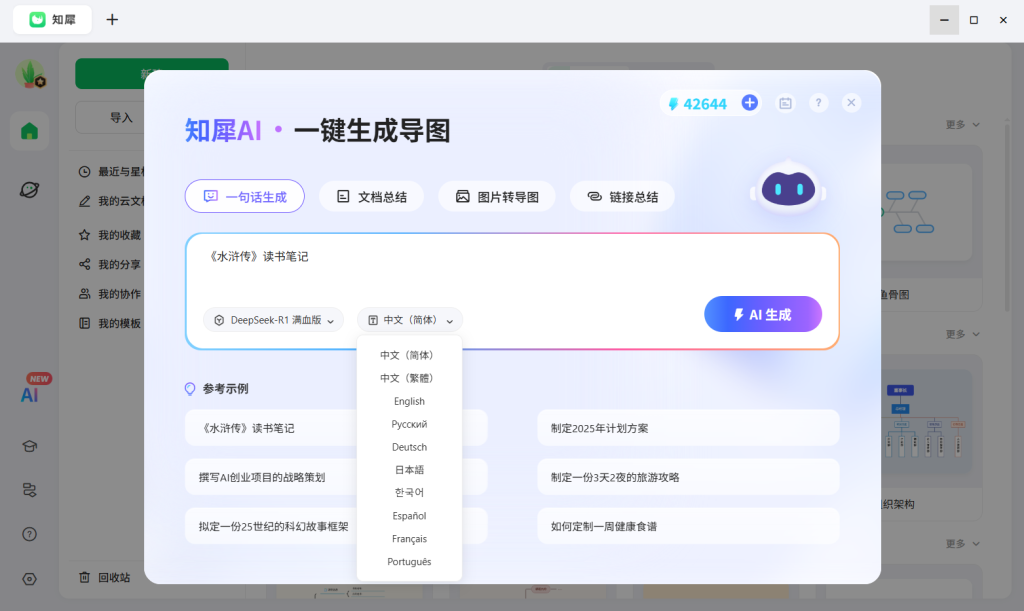The image size is (1024, 611).
Task: Open 最近与星标 in left navigation
Action: coord(111,172)
